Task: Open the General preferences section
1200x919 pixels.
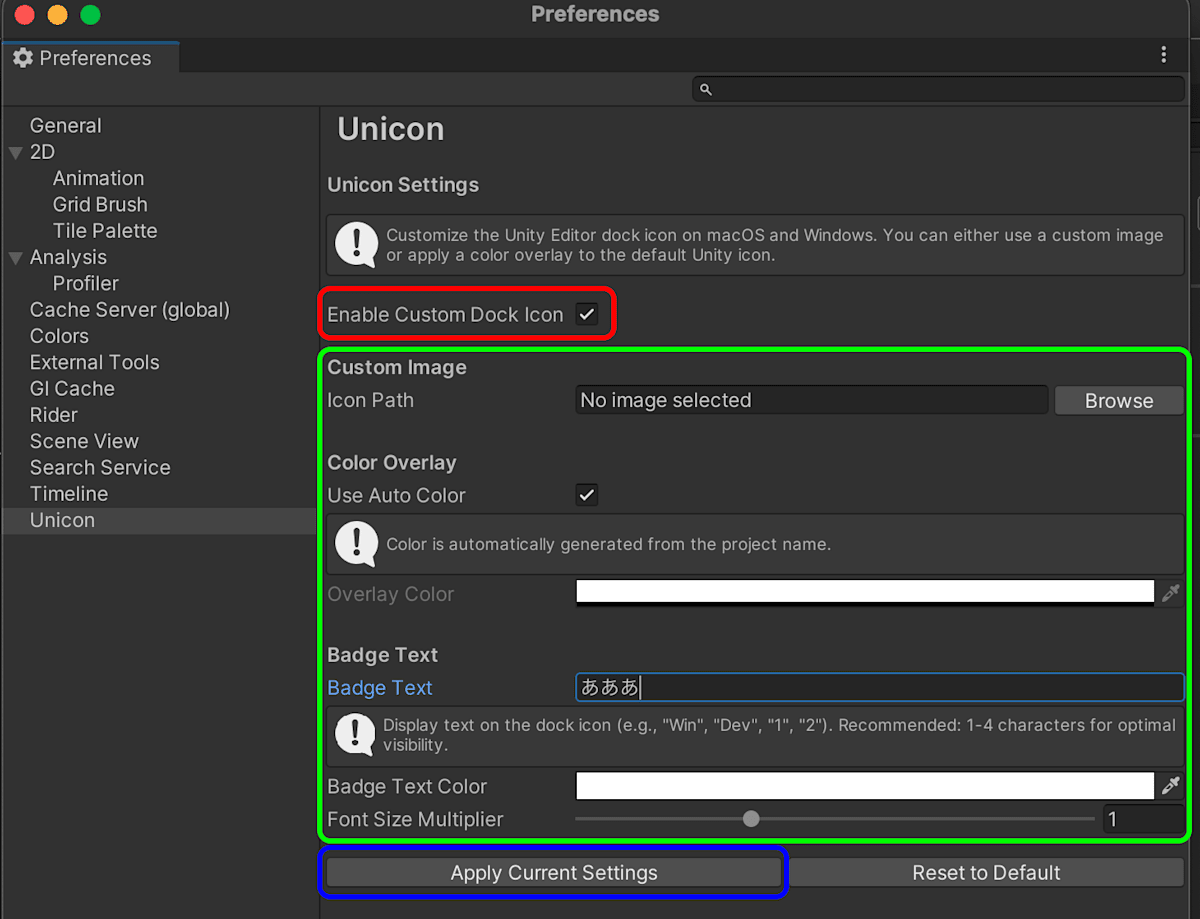Action: point(65,126)
